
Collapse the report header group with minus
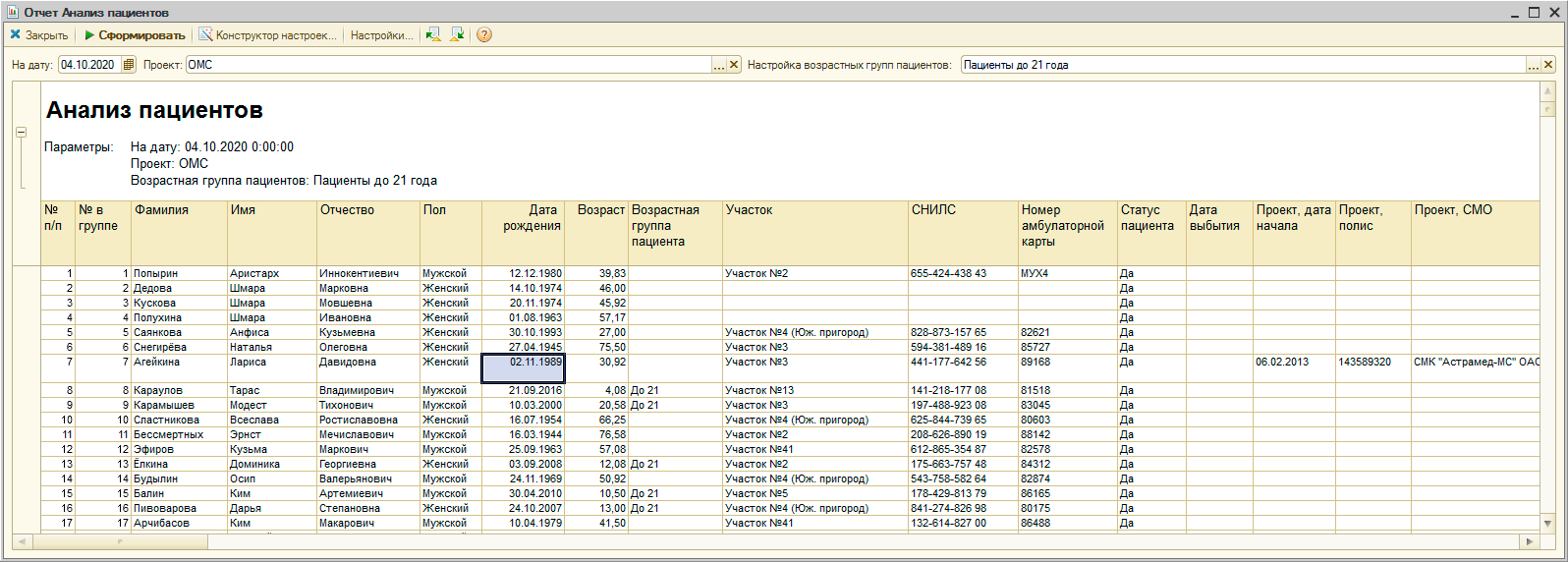[x=21, y=132]
